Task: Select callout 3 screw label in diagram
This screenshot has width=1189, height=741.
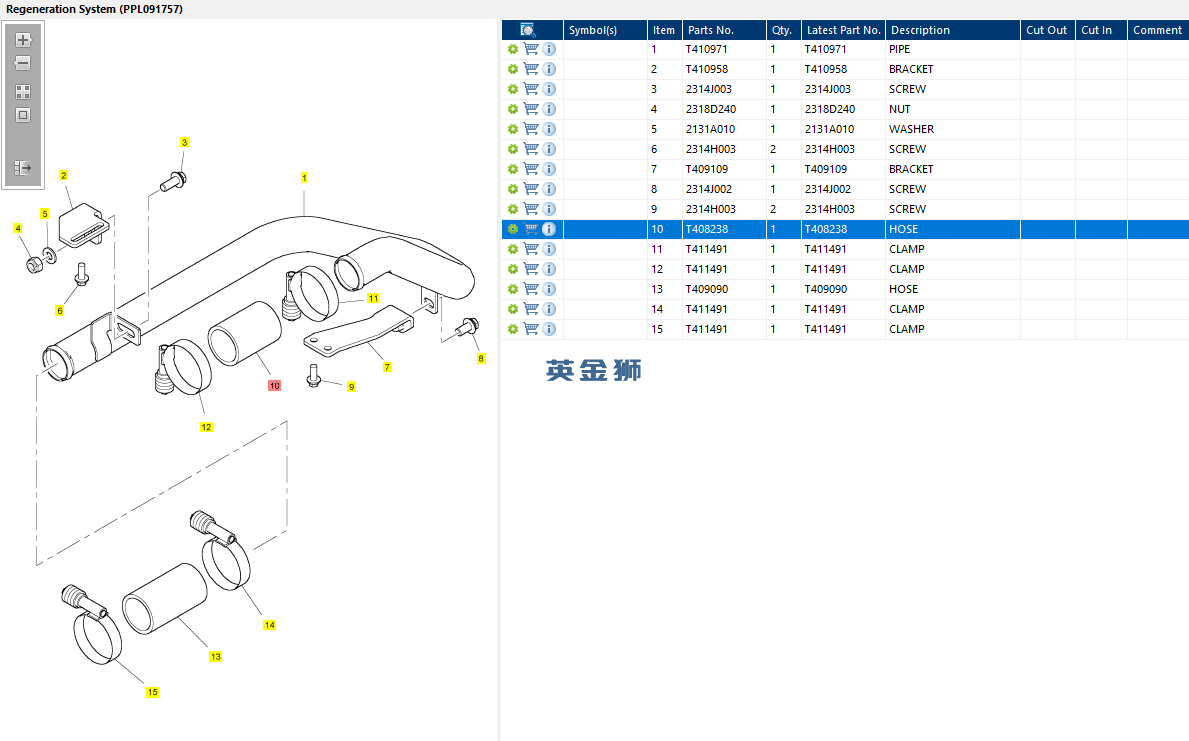Action: 184,143
